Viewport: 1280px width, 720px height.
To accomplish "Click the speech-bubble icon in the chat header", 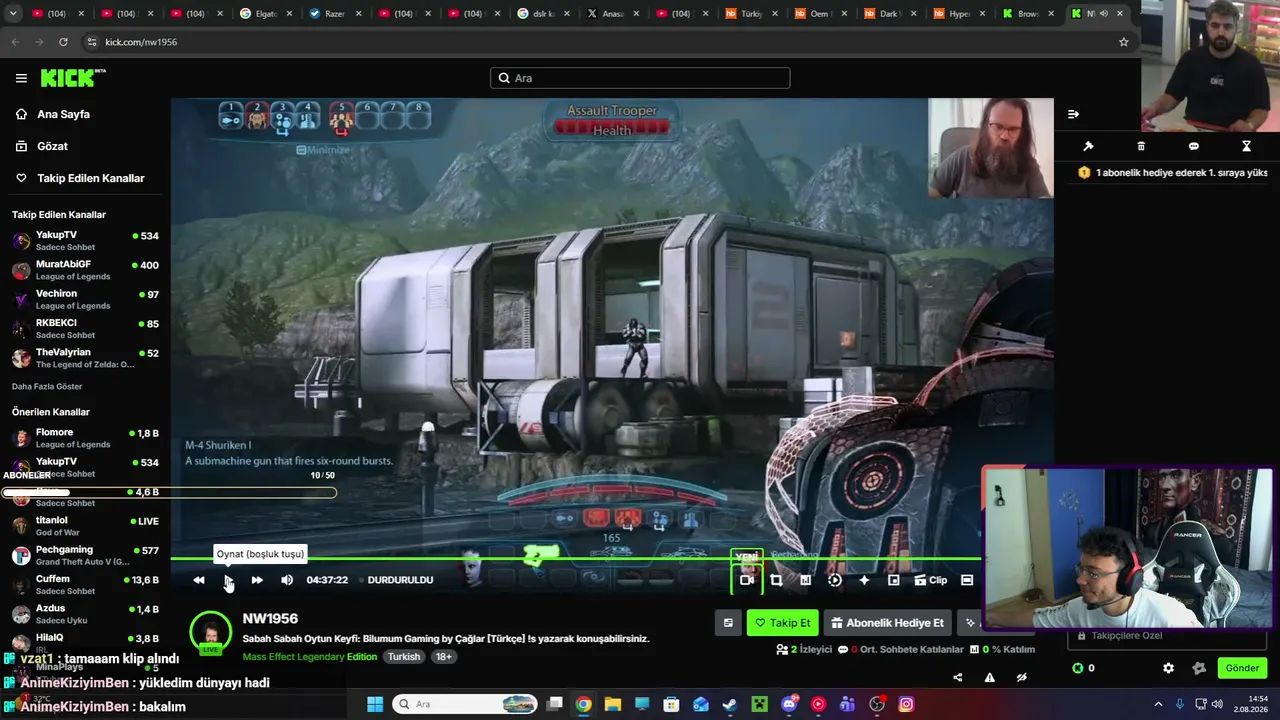I will [x=1193, y=146].
